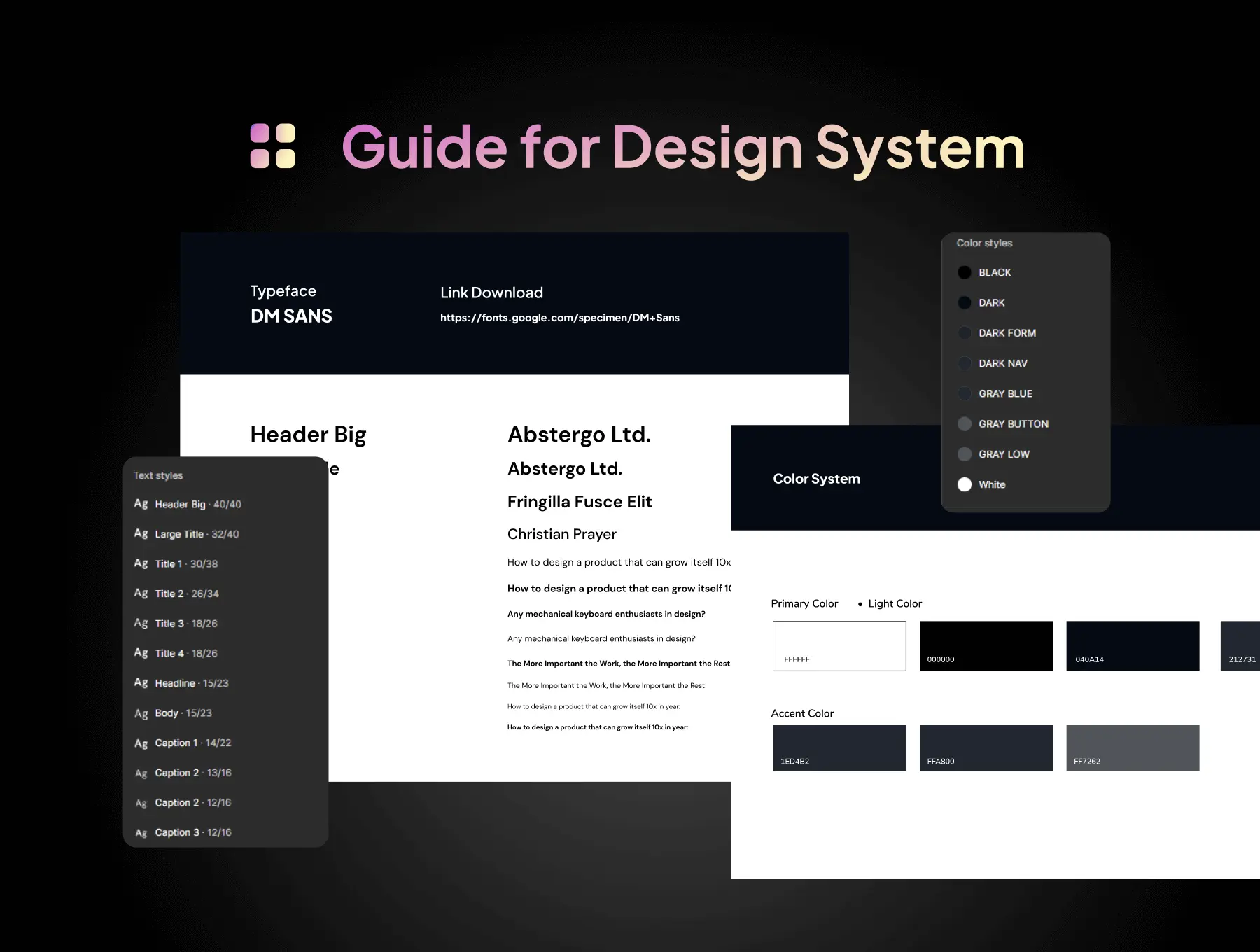Choose the 040A14 dark primary swatch
Viewport: 1260px width, 952px height.
[x=1132, y=645]
